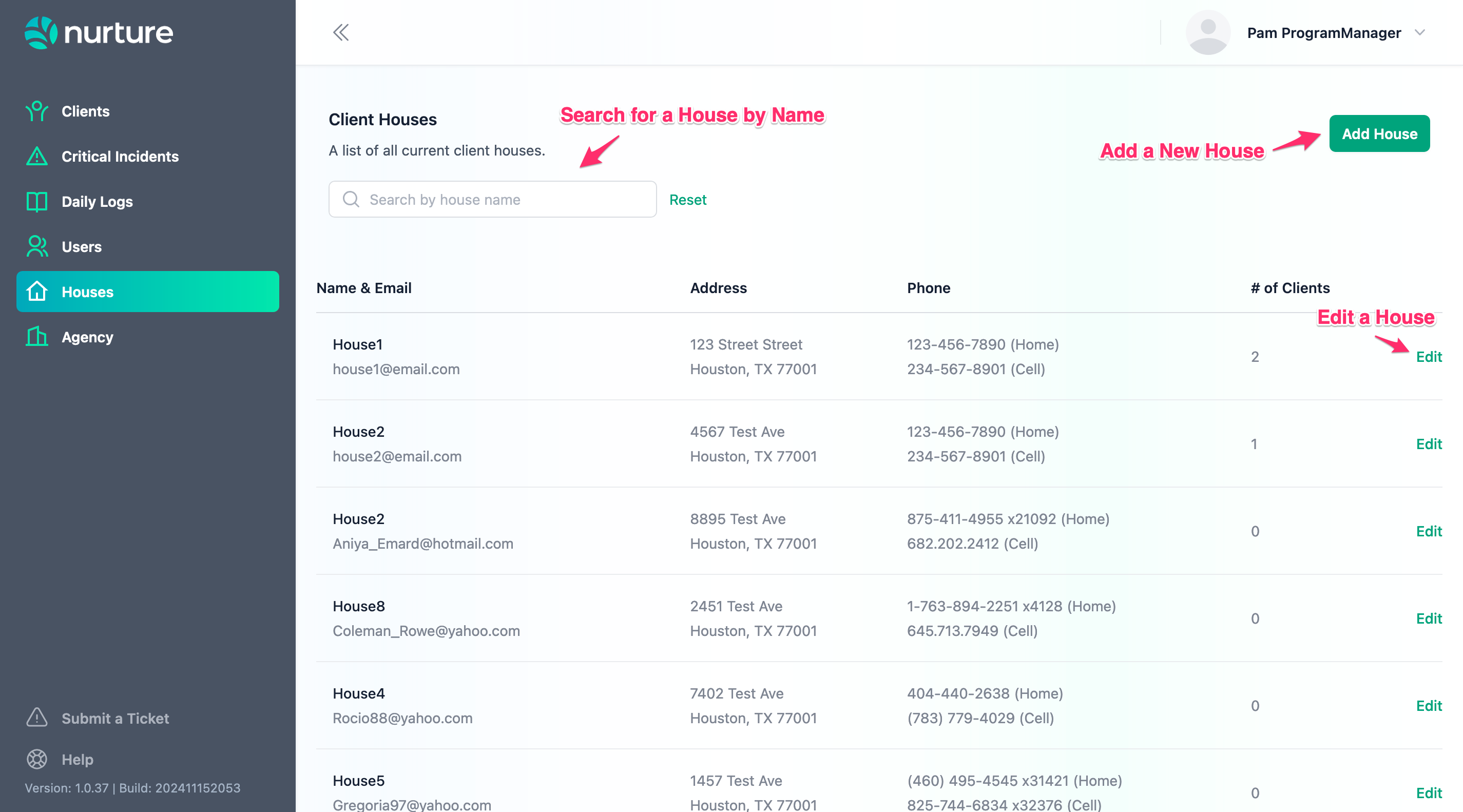
Task: Click the Users people icon
Action: pos(37,246)
